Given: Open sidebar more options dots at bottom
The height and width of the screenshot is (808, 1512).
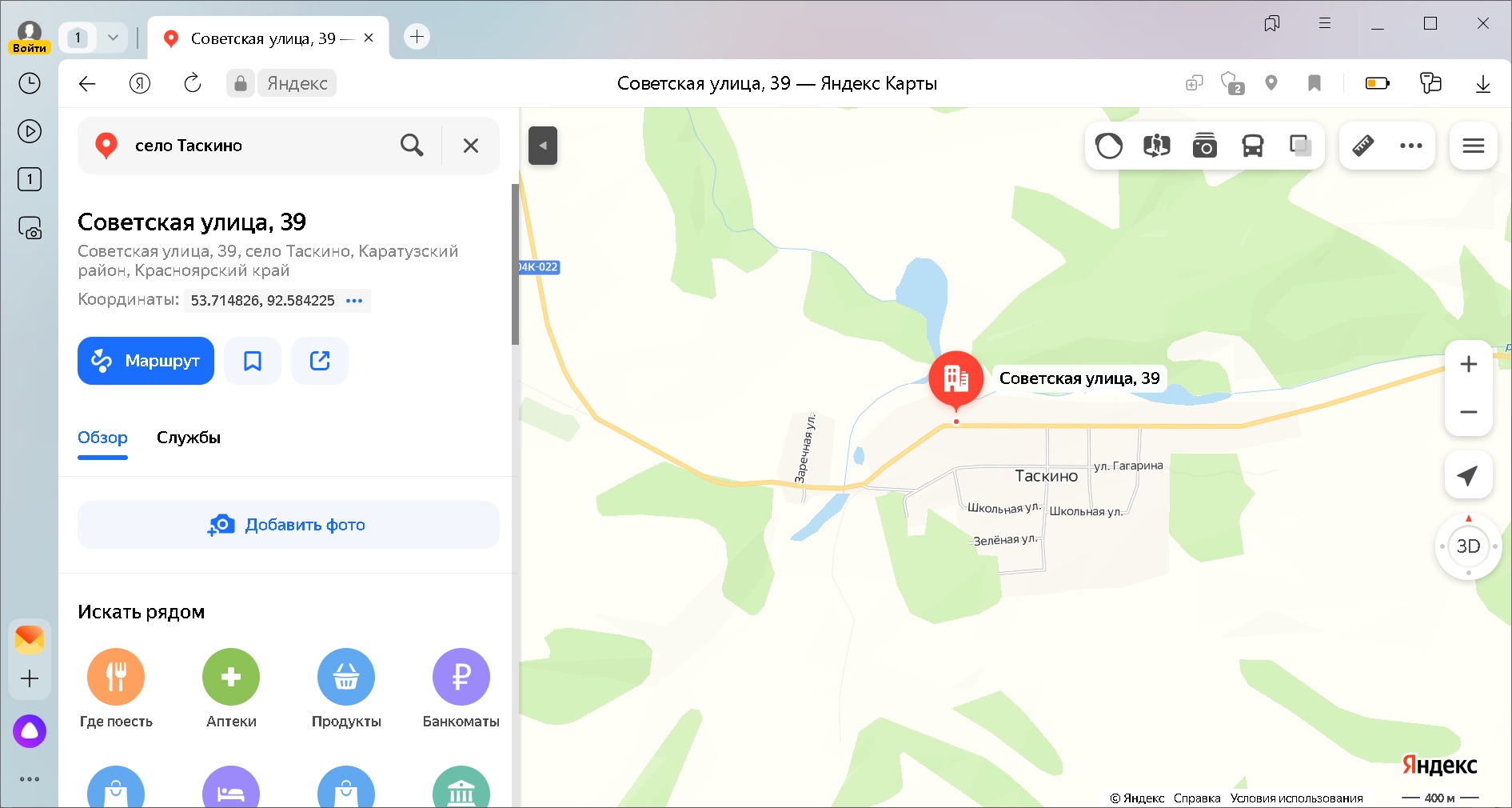Looking at the screenshot, I should [30, 779].
